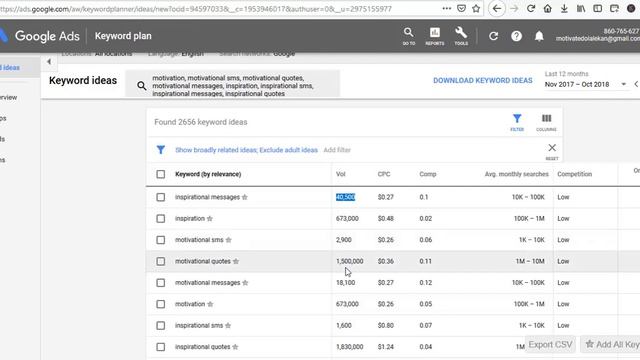The height and width of the screenshot is (360, 640).
Task: Star the motivation keyword
Action: 210,304
